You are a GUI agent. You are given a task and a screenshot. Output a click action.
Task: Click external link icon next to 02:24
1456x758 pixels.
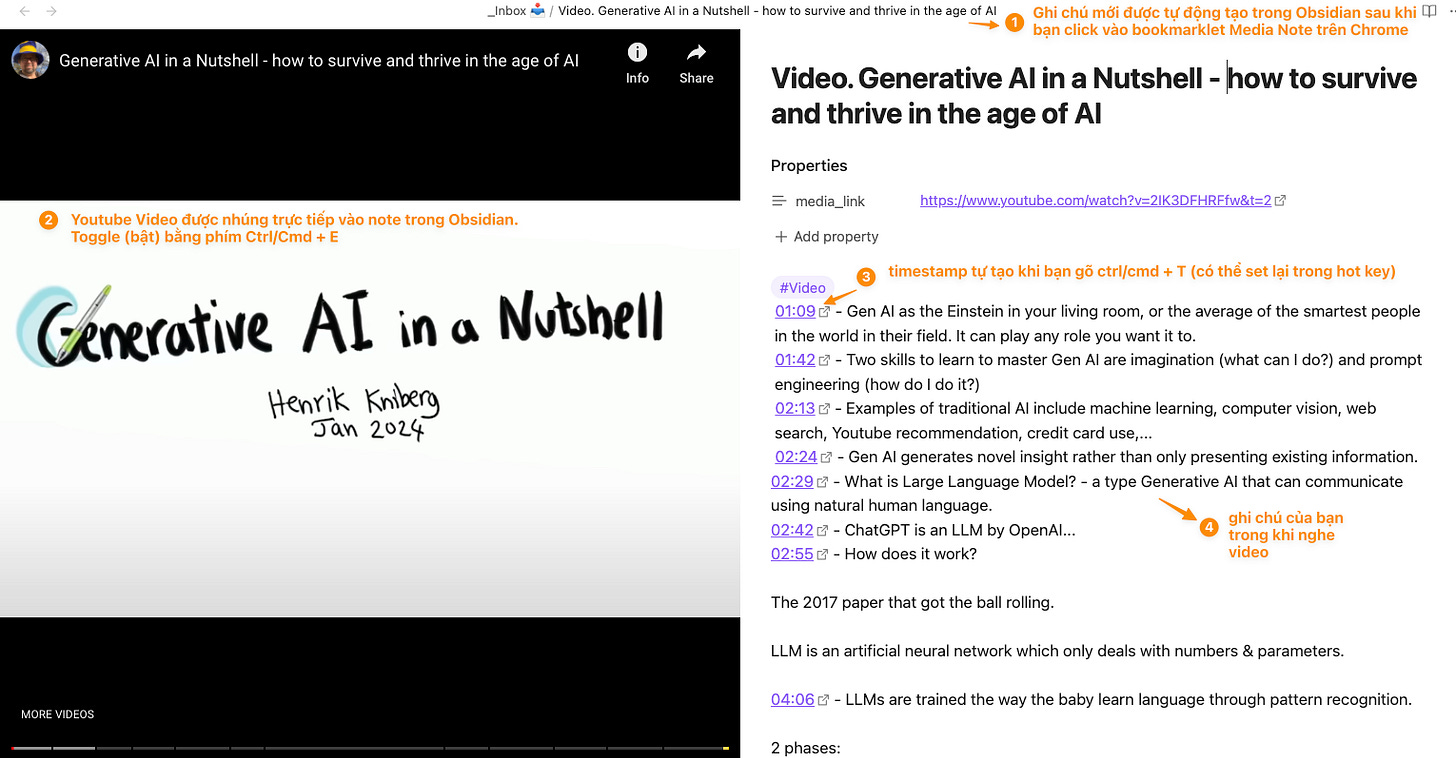pyautogui.click(x=826, y=457)
